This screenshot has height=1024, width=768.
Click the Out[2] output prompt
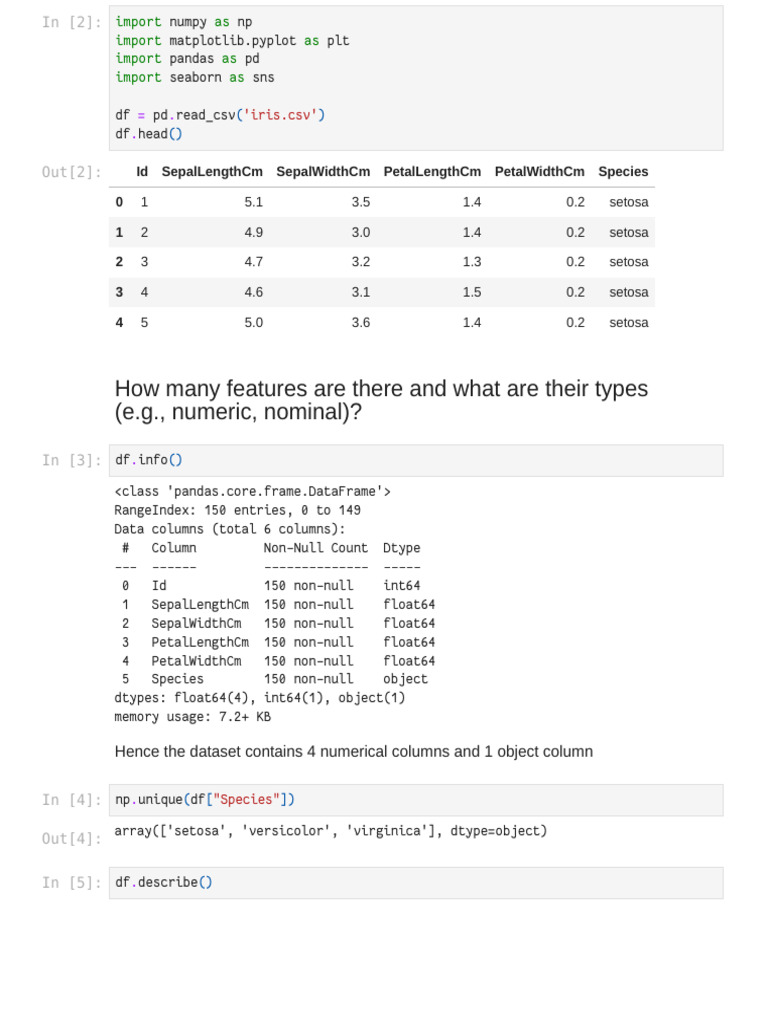72,172
